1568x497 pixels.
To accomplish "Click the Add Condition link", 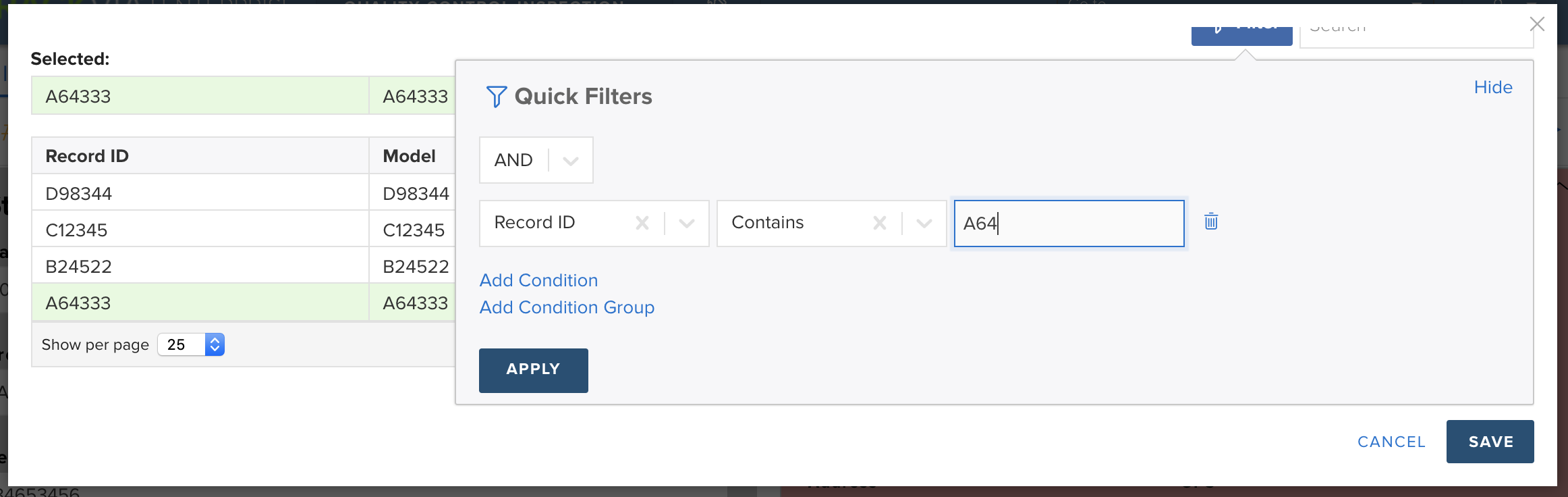I will click(x=538, y=280).
